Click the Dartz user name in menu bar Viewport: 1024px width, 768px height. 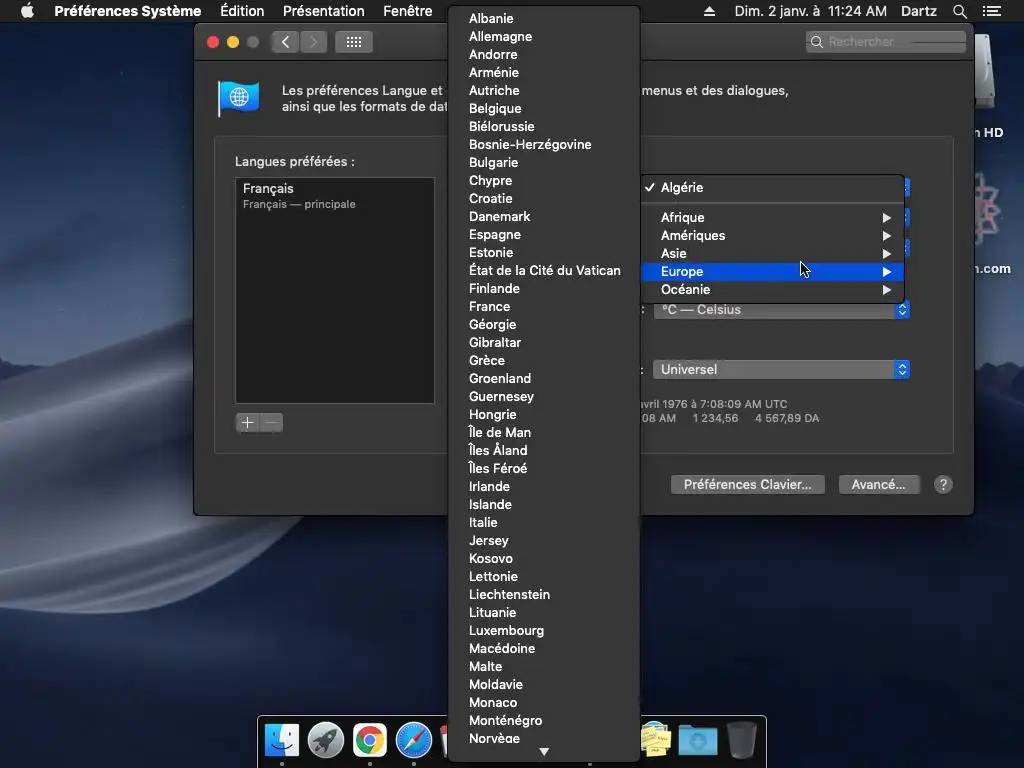point(919,11)
